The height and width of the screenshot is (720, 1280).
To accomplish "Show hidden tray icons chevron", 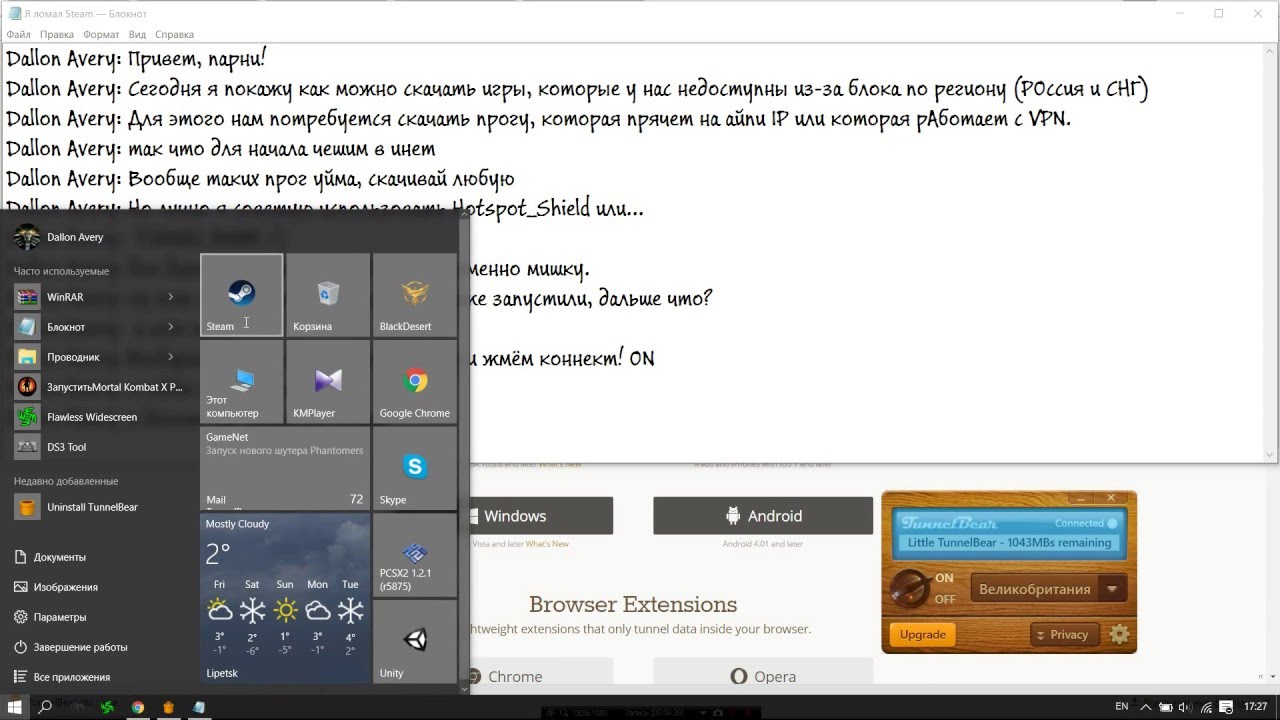I will [x=1146, y=707].
